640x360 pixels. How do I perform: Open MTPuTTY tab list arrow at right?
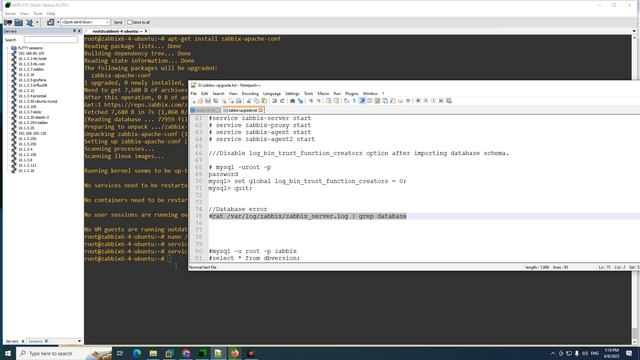click(634, 31)
